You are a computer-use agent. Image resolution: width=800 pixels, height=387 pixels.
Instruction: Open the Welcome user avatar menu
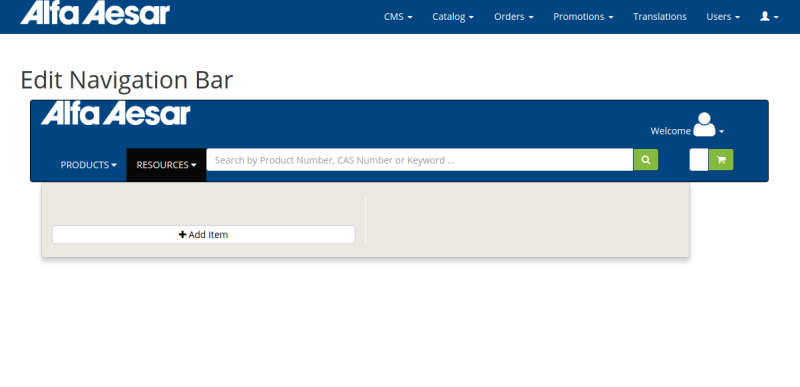tap(708, 124)
